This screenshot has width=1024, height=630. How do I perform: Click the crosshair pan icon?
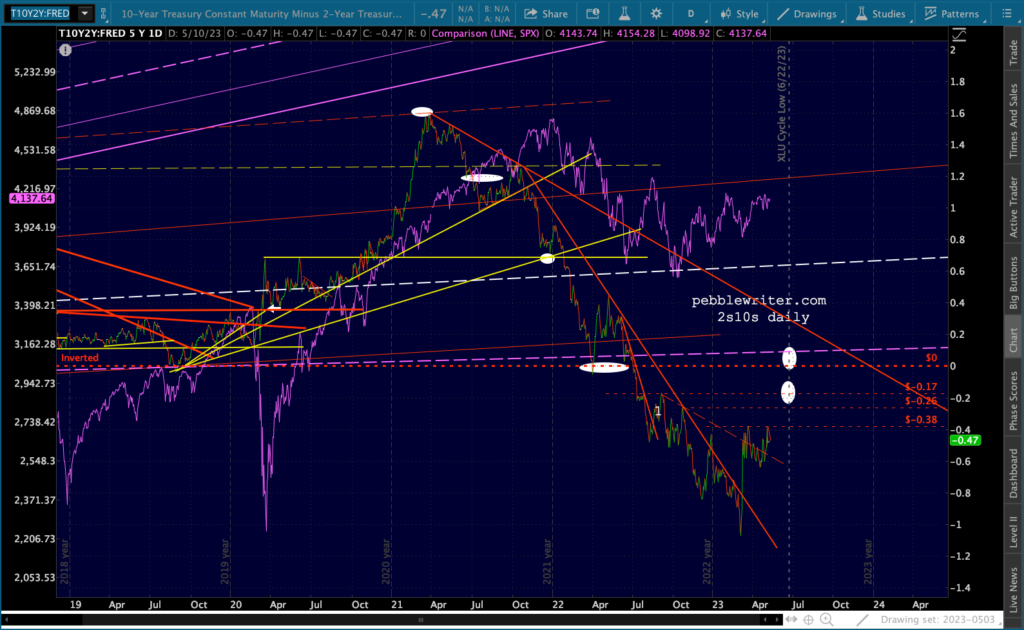tap(808, 619)
